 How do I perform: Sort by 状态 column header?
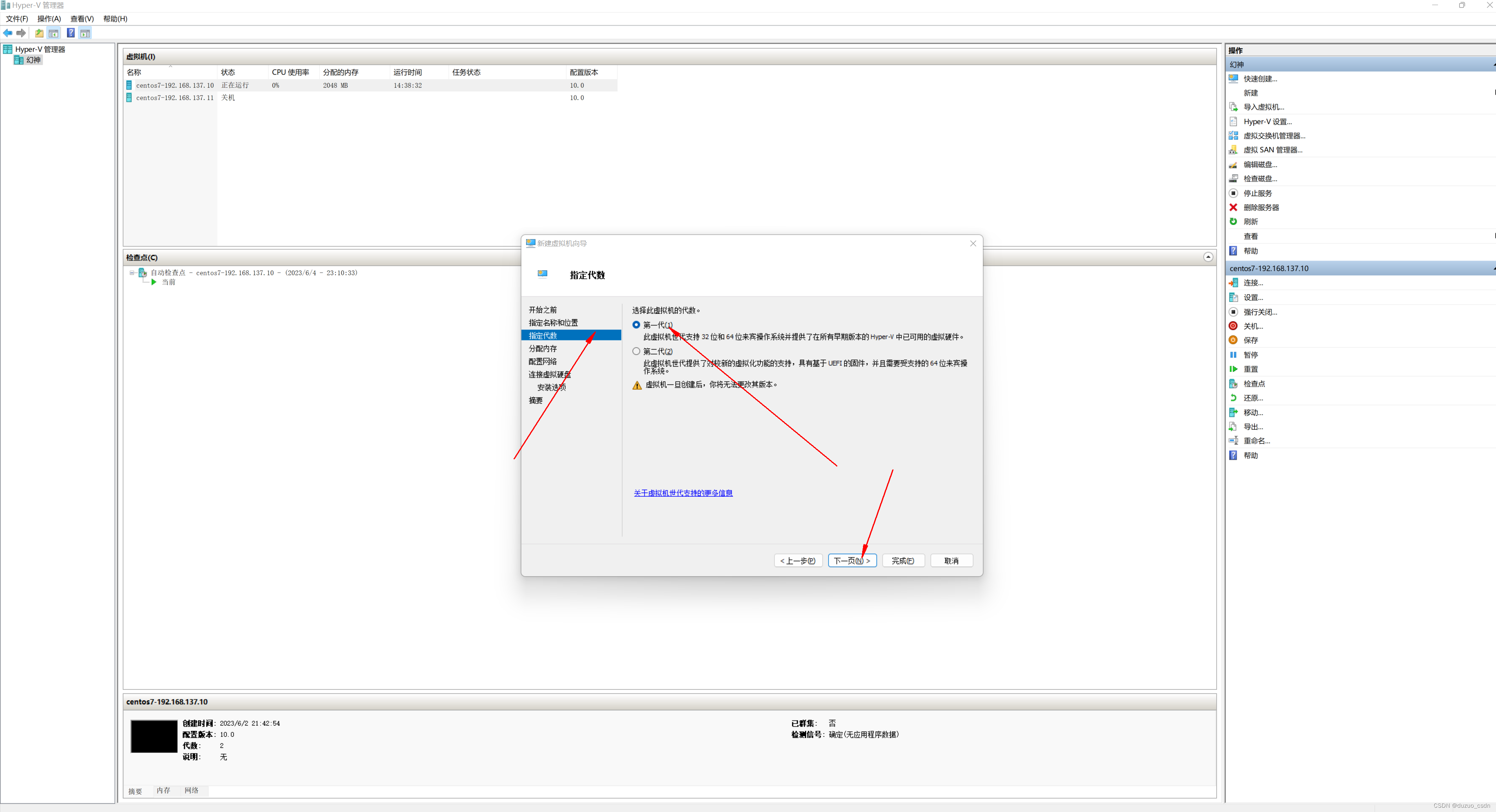pyautogui.click(x=243, y=72)
